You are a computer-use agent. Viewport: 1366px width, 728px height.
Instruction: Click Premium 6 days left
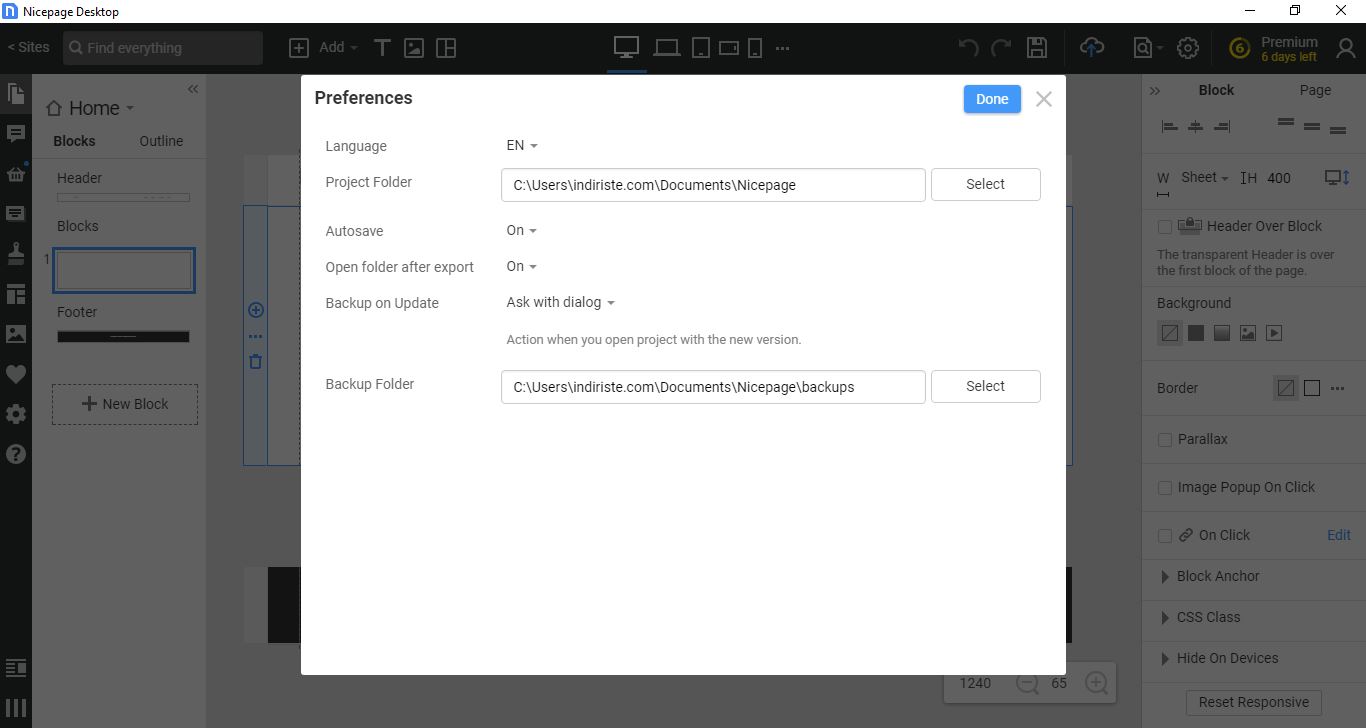click(x=1273, y=48)
